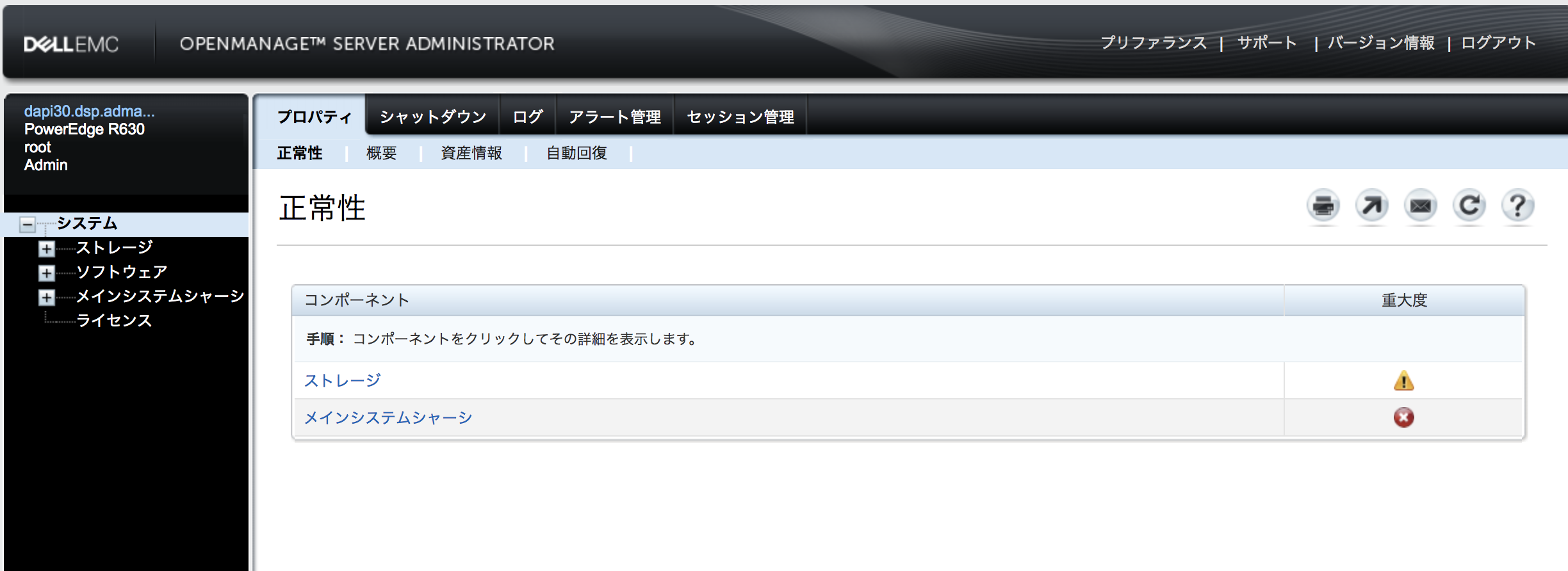Click the 重大度 column header
Image resolution: width=1568 pixels, height=571 pixels.
pos(1404,300)
